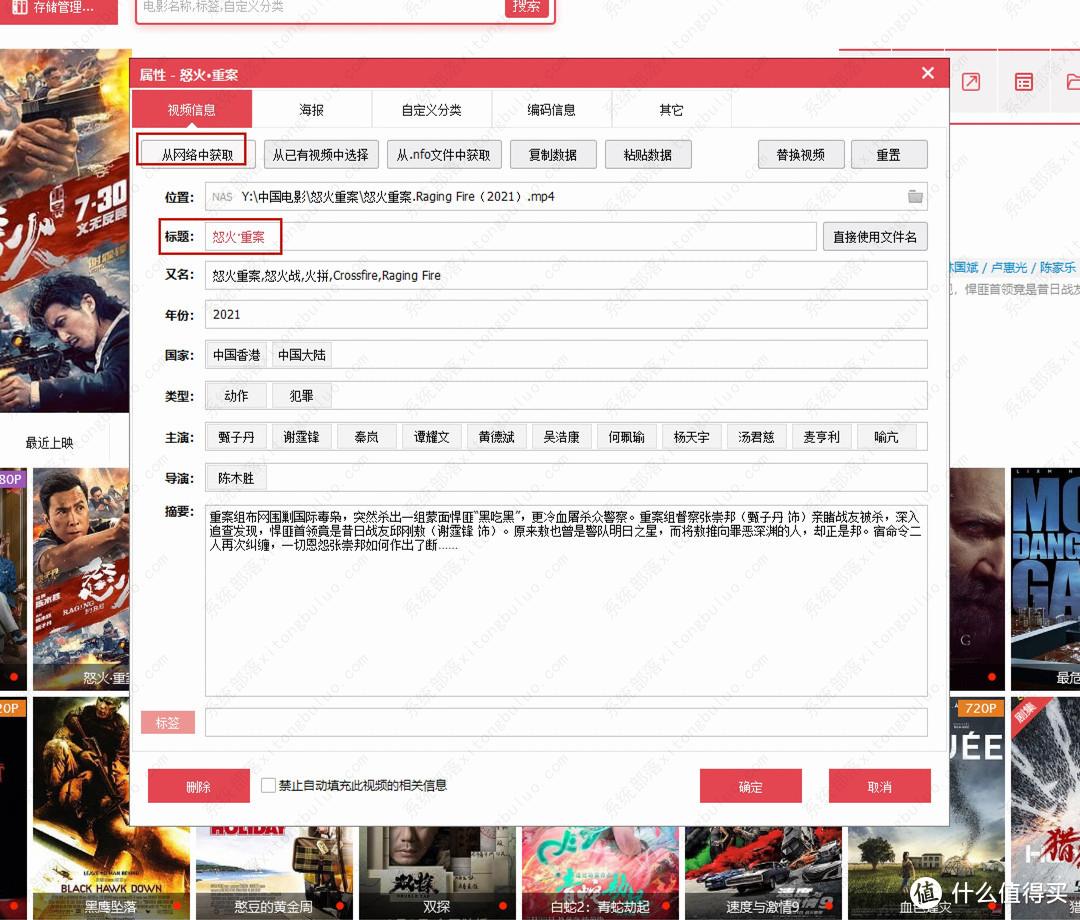Click the 标题 title input field
The image size is (1080, 920).
click(x=510, y=237)
